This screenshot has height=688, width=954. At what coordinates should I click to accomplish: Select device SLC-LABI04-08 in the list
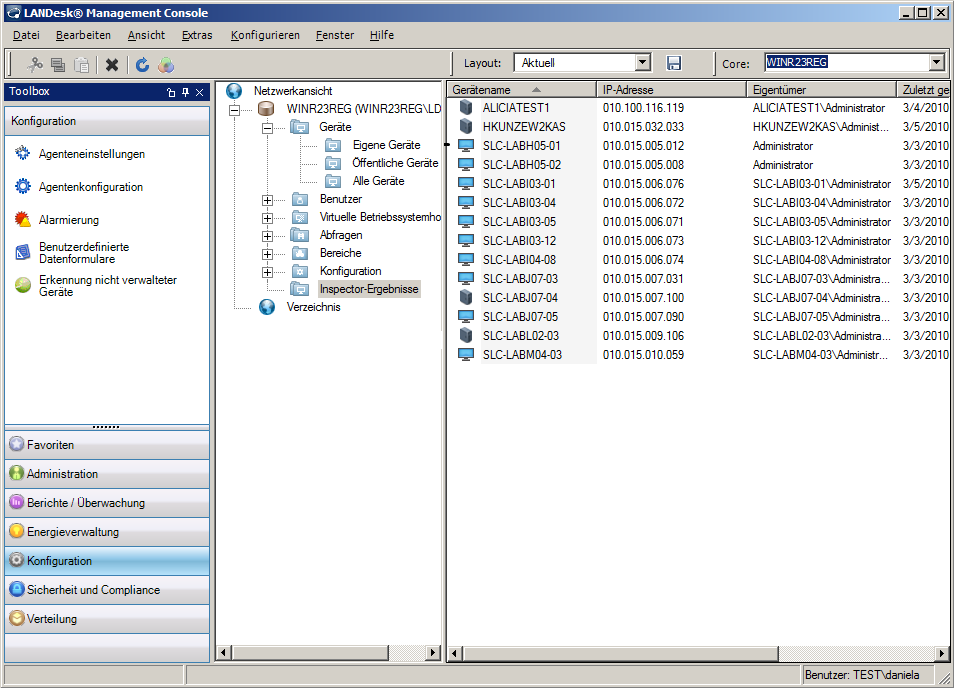coord(519,260)
